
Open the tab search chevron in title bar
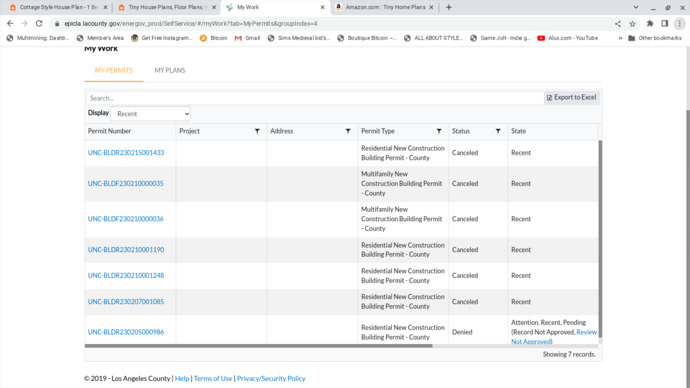[636, 7]
